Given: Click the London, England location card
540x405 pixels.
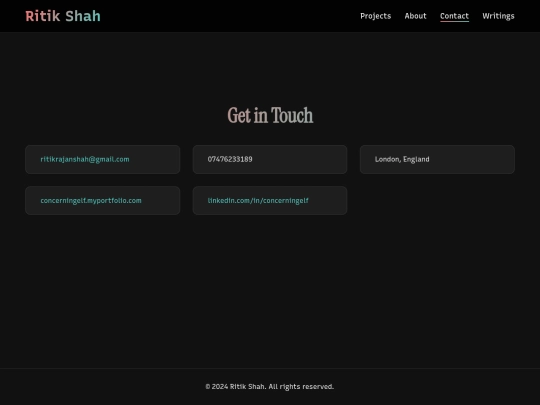Looking at the screenshot, I should [x=437, y=159].
